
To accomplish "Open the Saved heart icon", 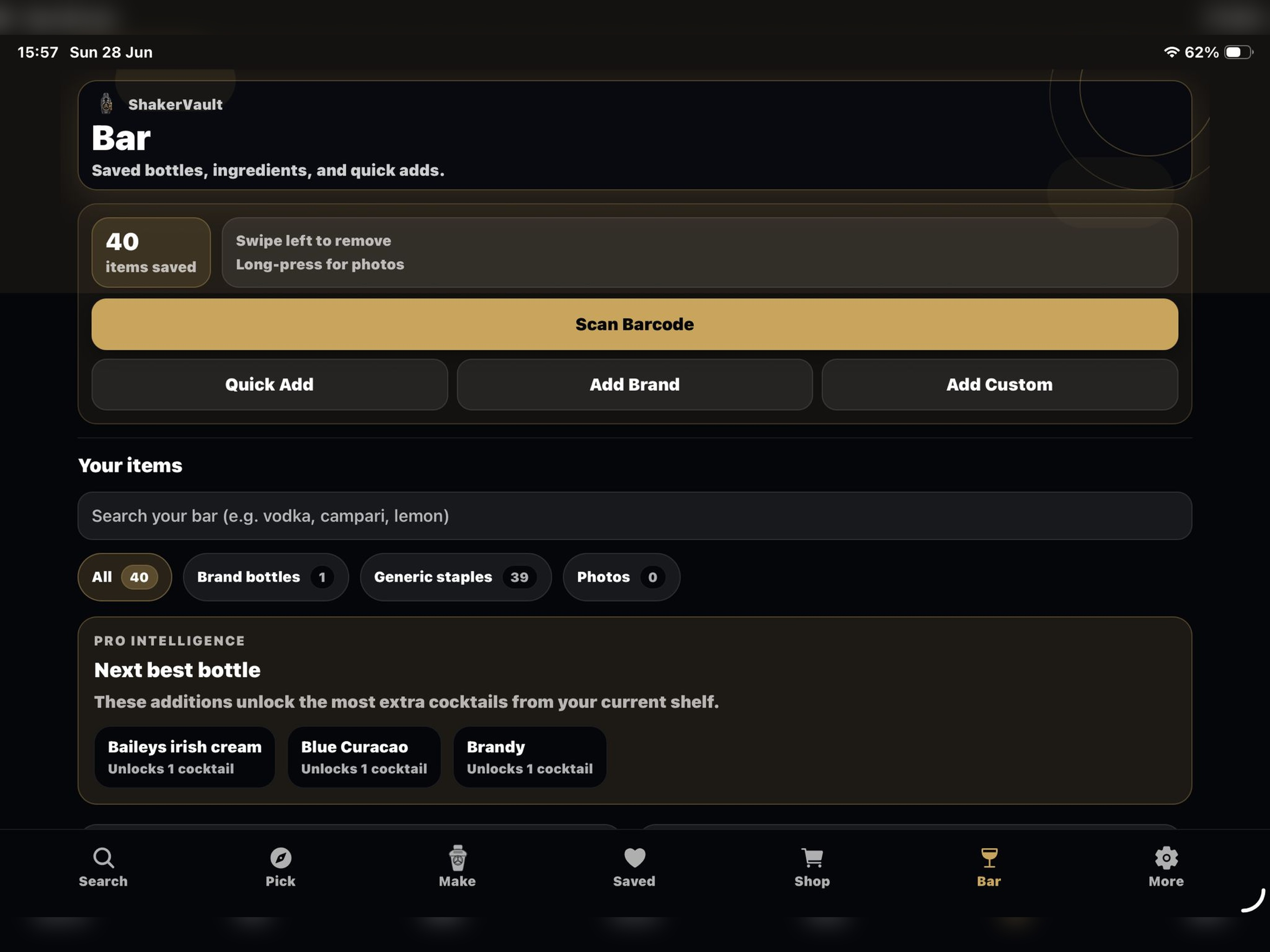I will tap(635, 858).
